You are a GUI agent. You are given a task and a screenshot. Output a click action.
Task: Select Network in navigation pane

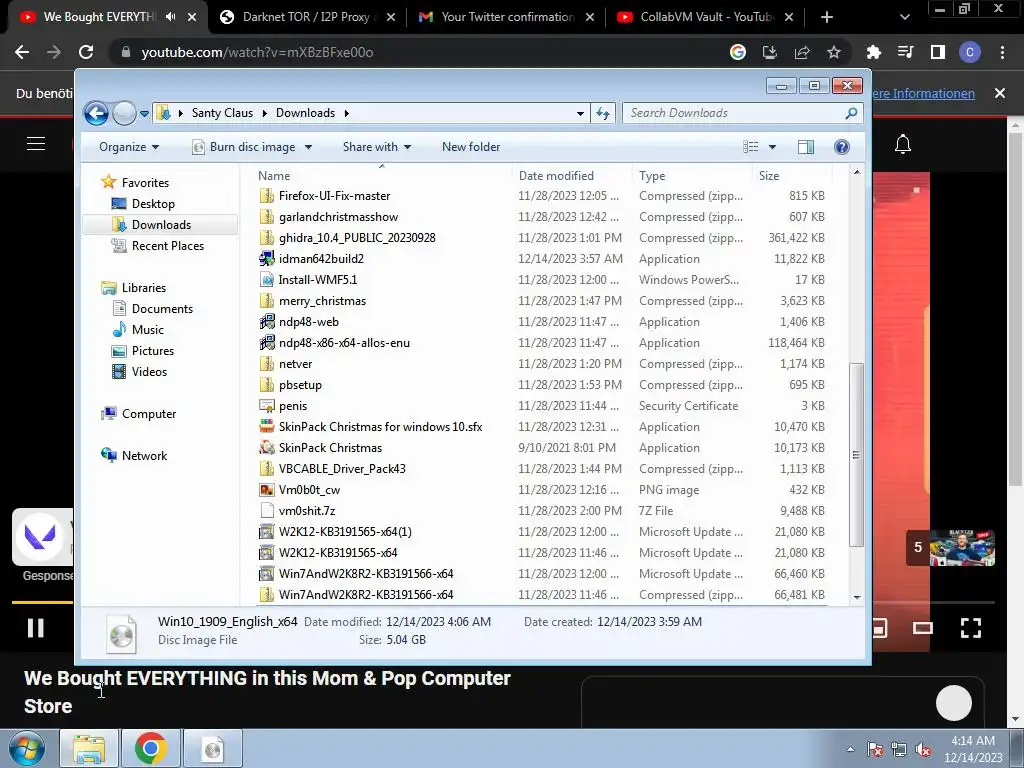tap(144, 456)
